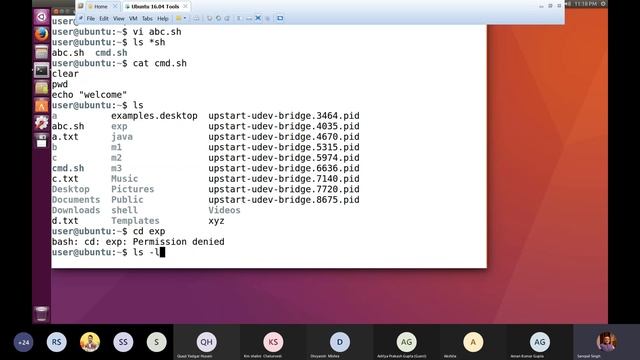This screenshot has width=640, height=360.
Task: Open the View menu in VMware
Action: coord(119,19)
